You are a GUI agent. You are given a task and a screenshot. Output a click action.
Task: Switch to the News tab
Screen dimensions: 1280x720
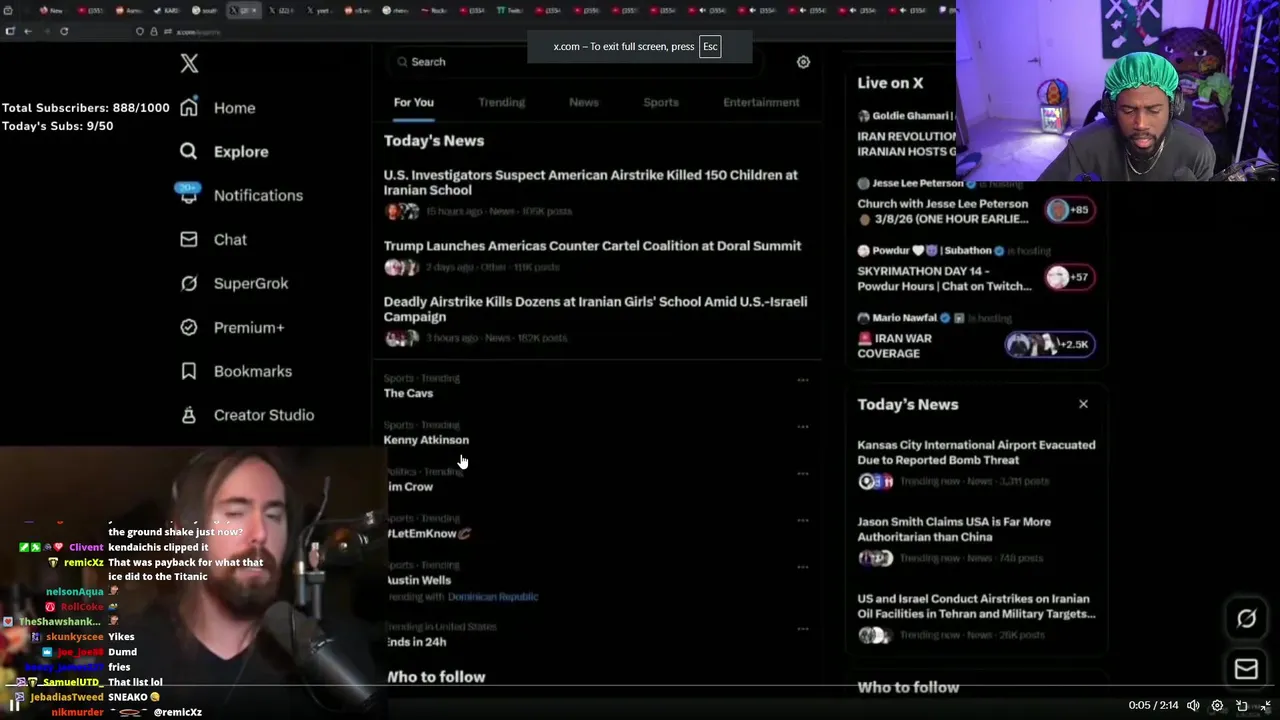(x=584, y=102)
